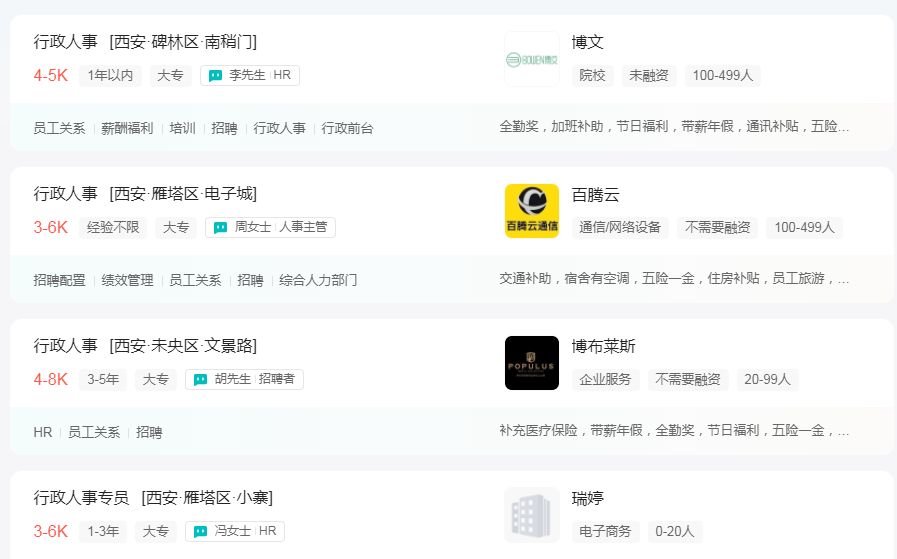Contact 冯女士 HR via chat button
The image size is (897, 559).
[235, 532]
